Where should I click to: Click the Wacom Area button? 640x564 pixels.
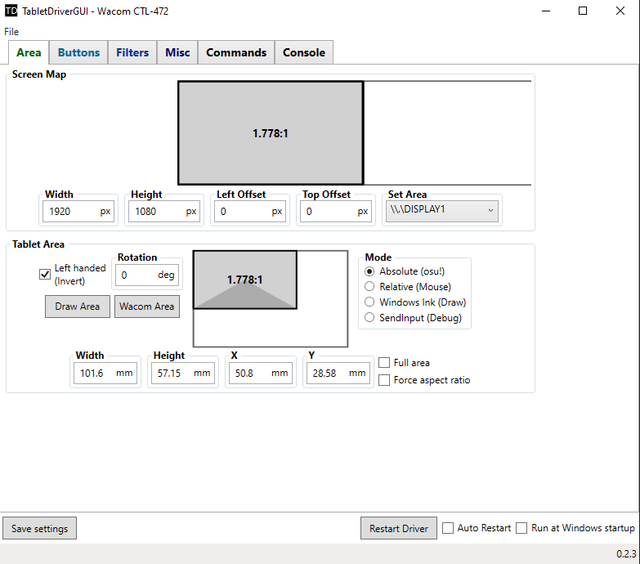[x=147, y=306]
